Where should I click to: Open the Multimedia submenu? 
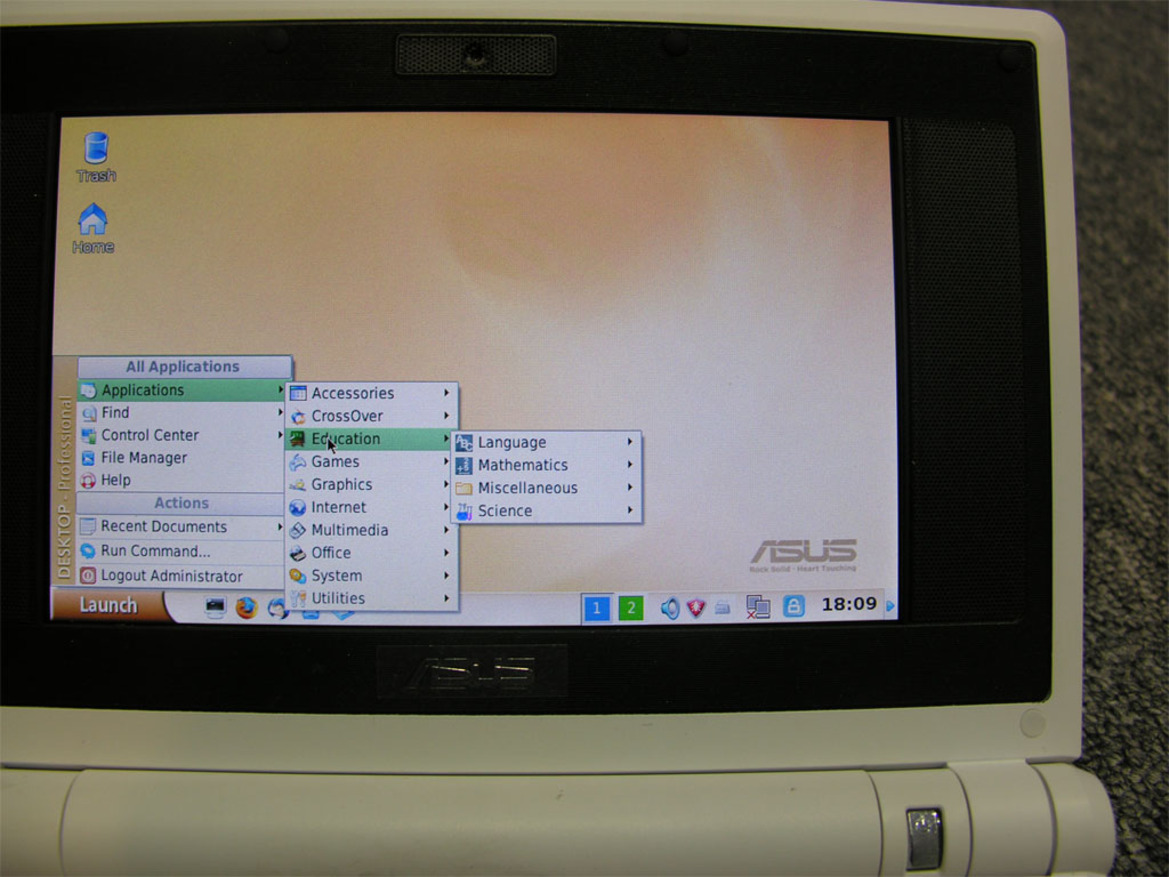pyautogui.click(x=372, y=530)
